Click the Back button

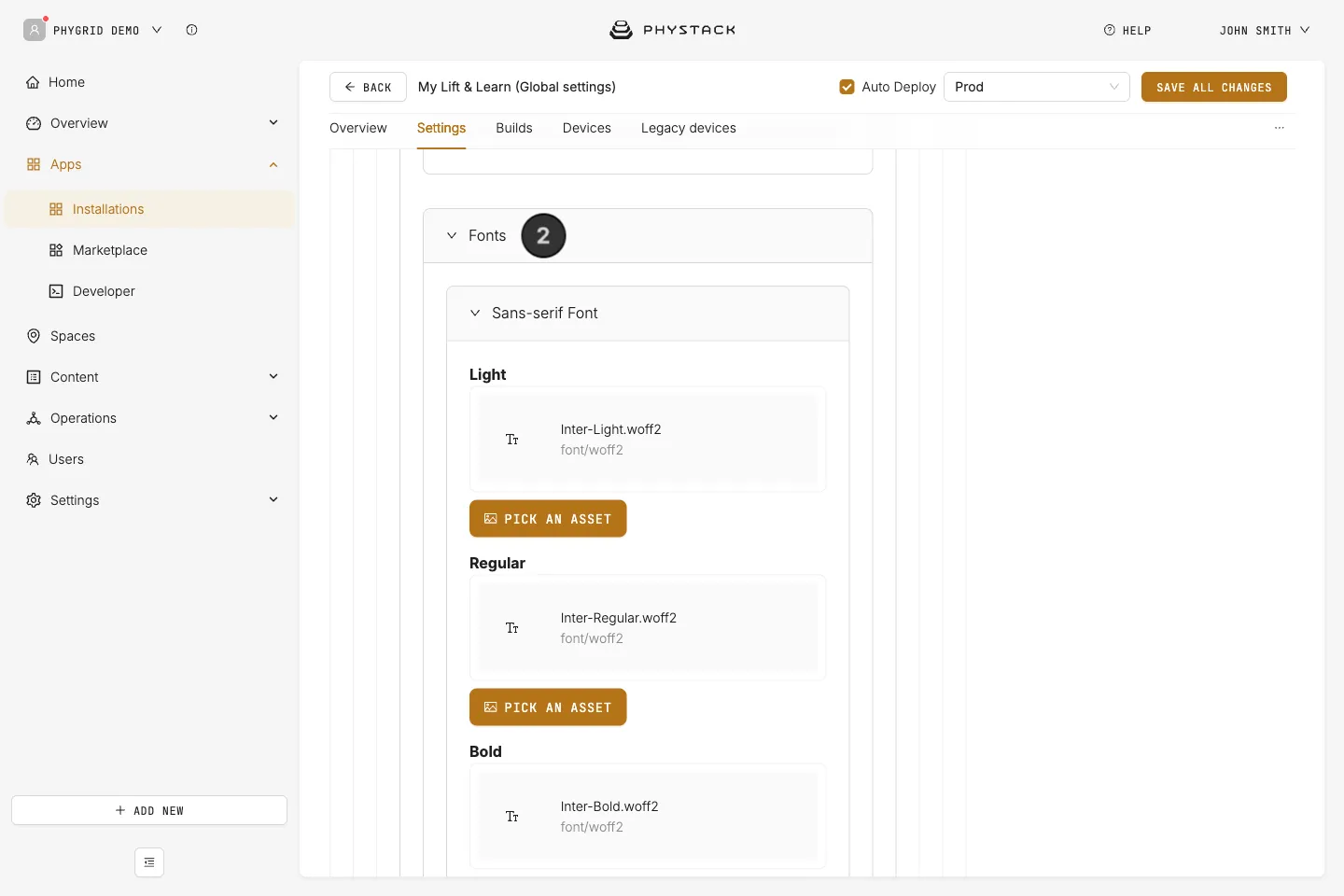(368, 87)
